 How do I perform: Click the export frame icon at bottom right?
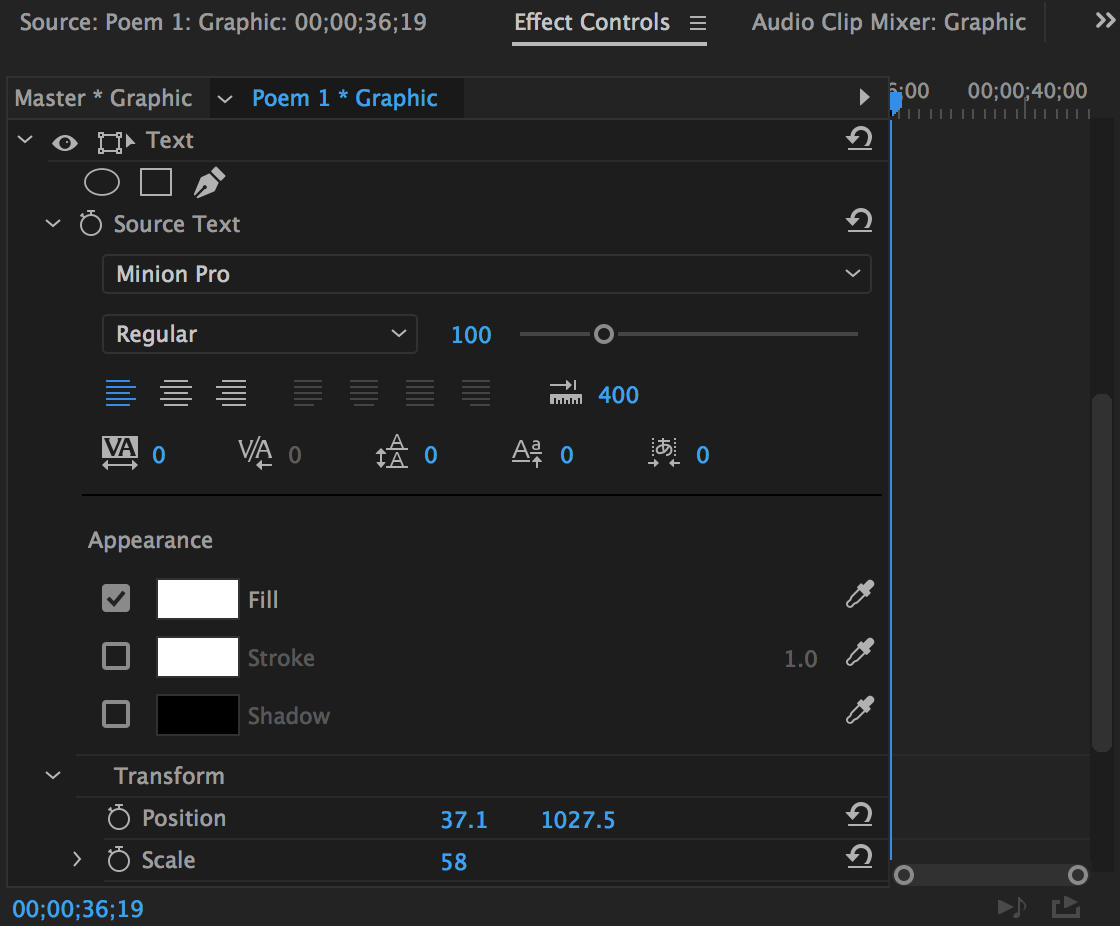(x=1066, y=907)
